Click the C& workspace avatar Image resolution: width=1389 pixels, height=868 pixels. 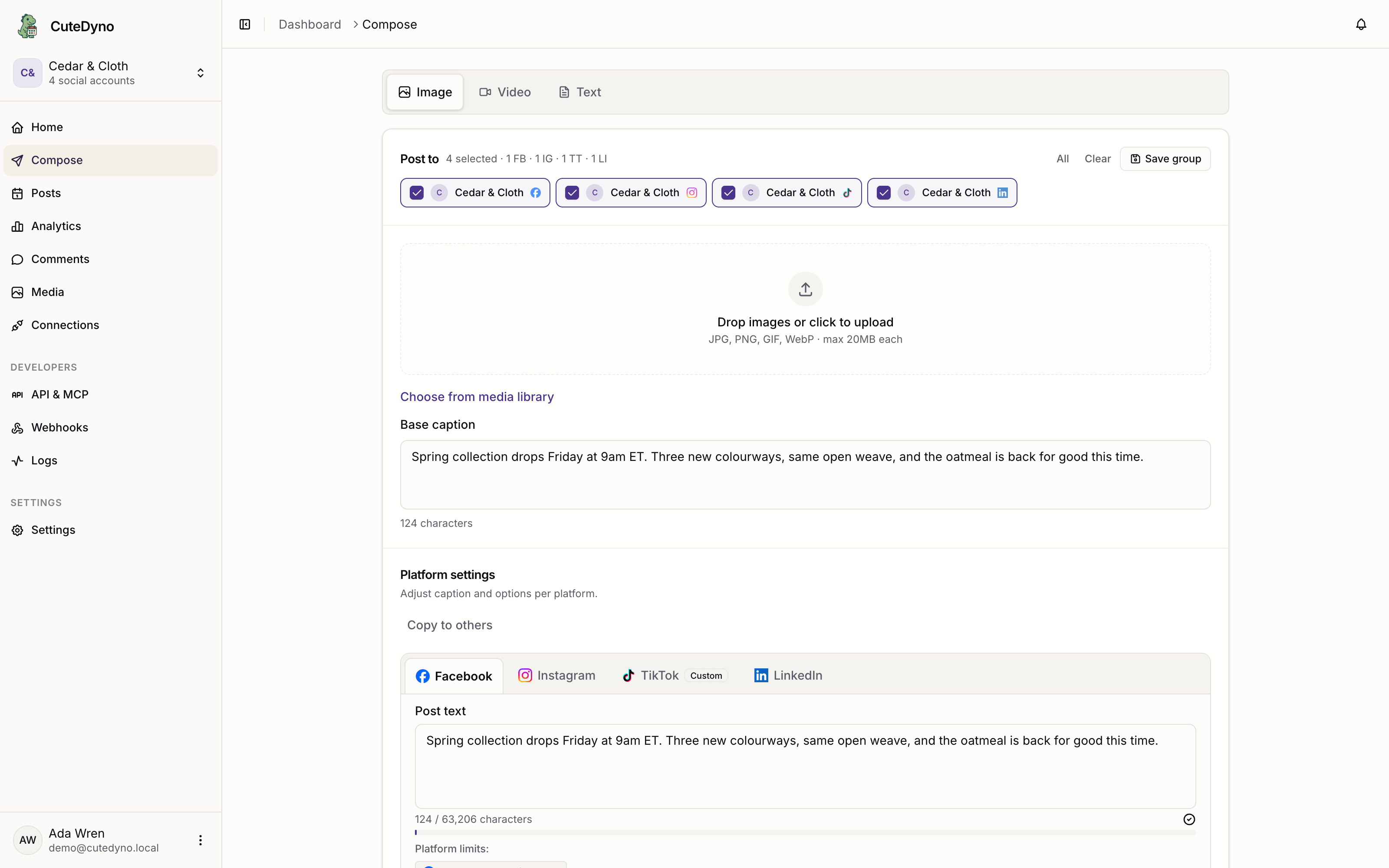click(x=27, y=73)
